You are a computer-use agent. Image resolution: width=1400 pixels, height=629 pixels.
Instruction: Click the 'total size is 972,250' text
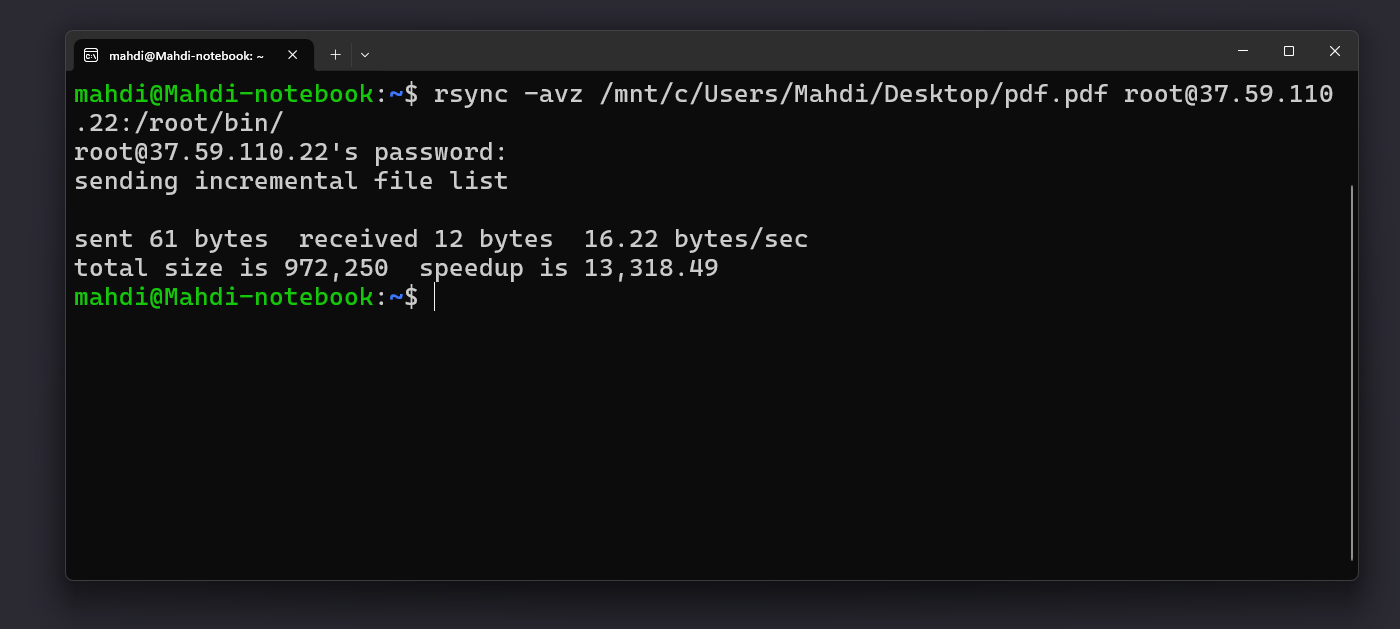pyautogui.click(x=230, y=269)
